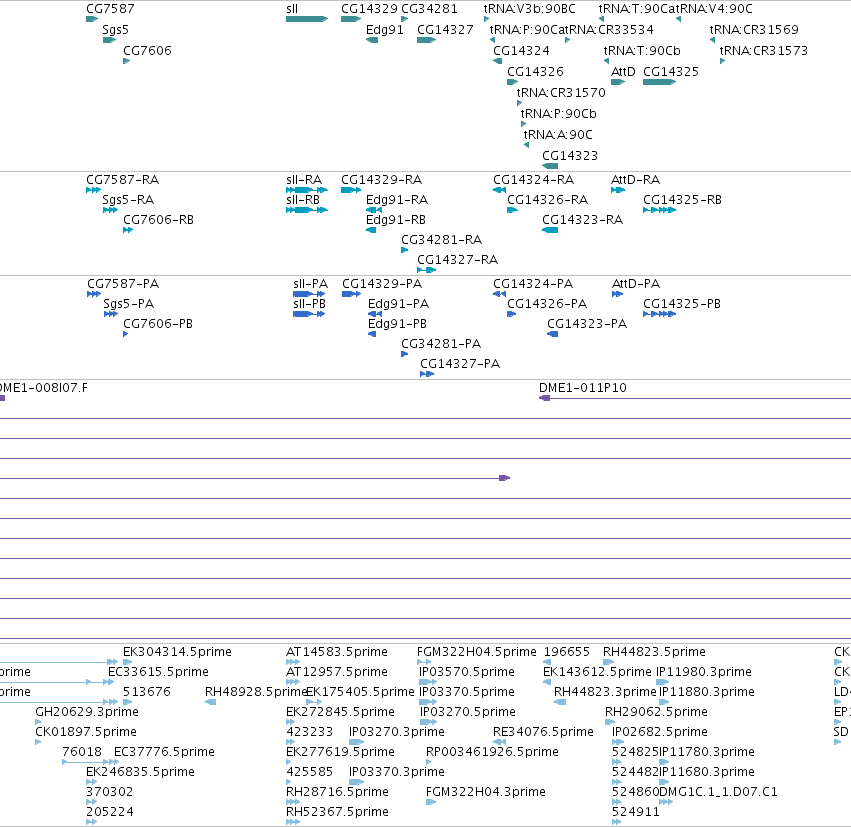Select protein CG14323-PA
851x827 pixels.
point(587,324)
